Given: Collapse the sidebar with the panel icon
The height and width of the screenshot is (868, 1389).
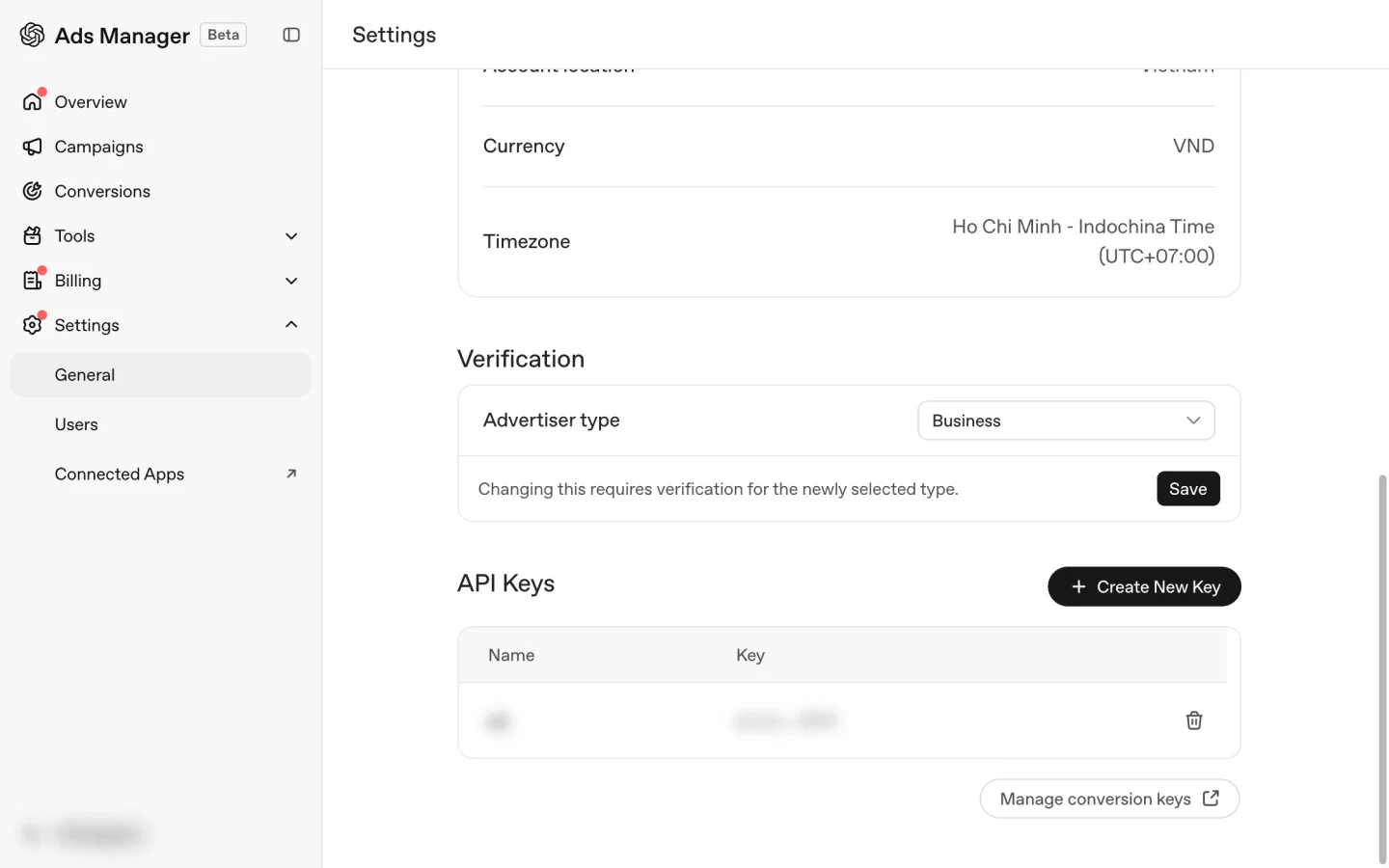Looking at the screenshot, I should 291,35.
